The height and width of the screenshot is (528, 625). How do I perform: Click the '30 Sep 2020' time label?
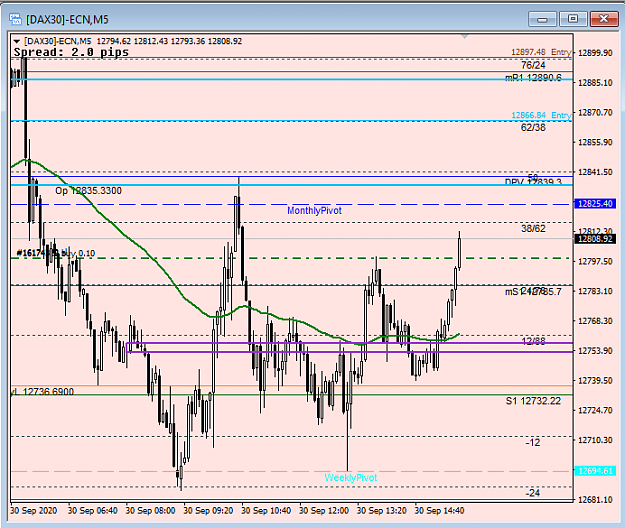tap(34, 511)
